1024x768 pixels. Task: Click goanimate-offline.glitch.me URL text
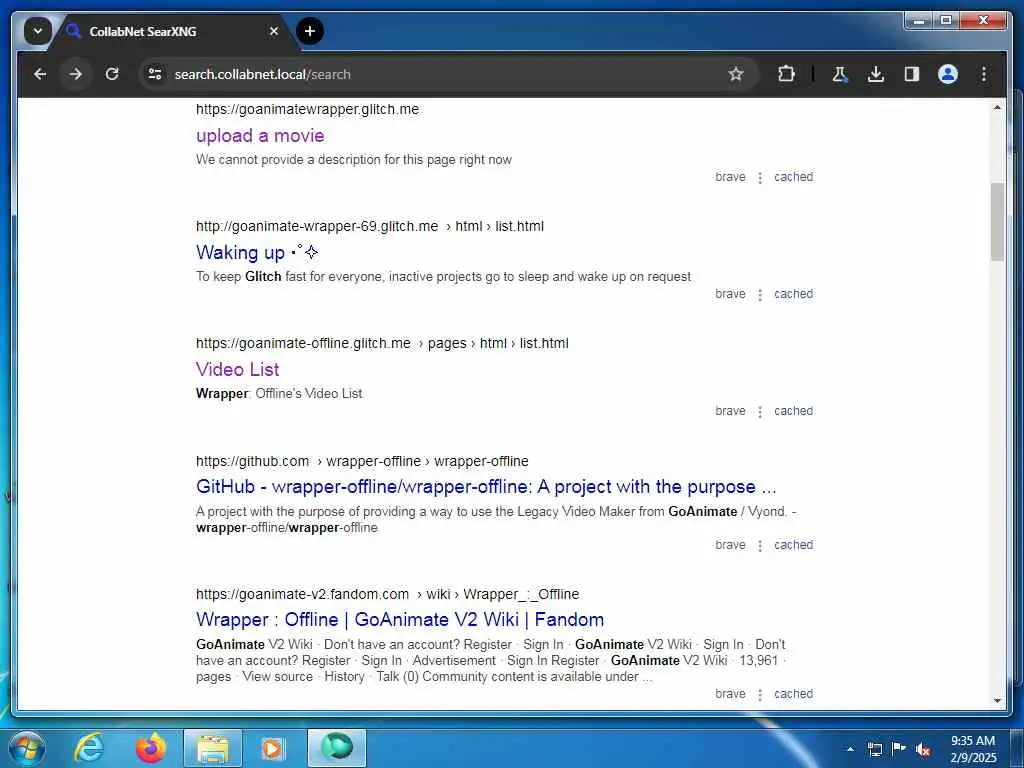pyautogui.click(x=303, y=343)
